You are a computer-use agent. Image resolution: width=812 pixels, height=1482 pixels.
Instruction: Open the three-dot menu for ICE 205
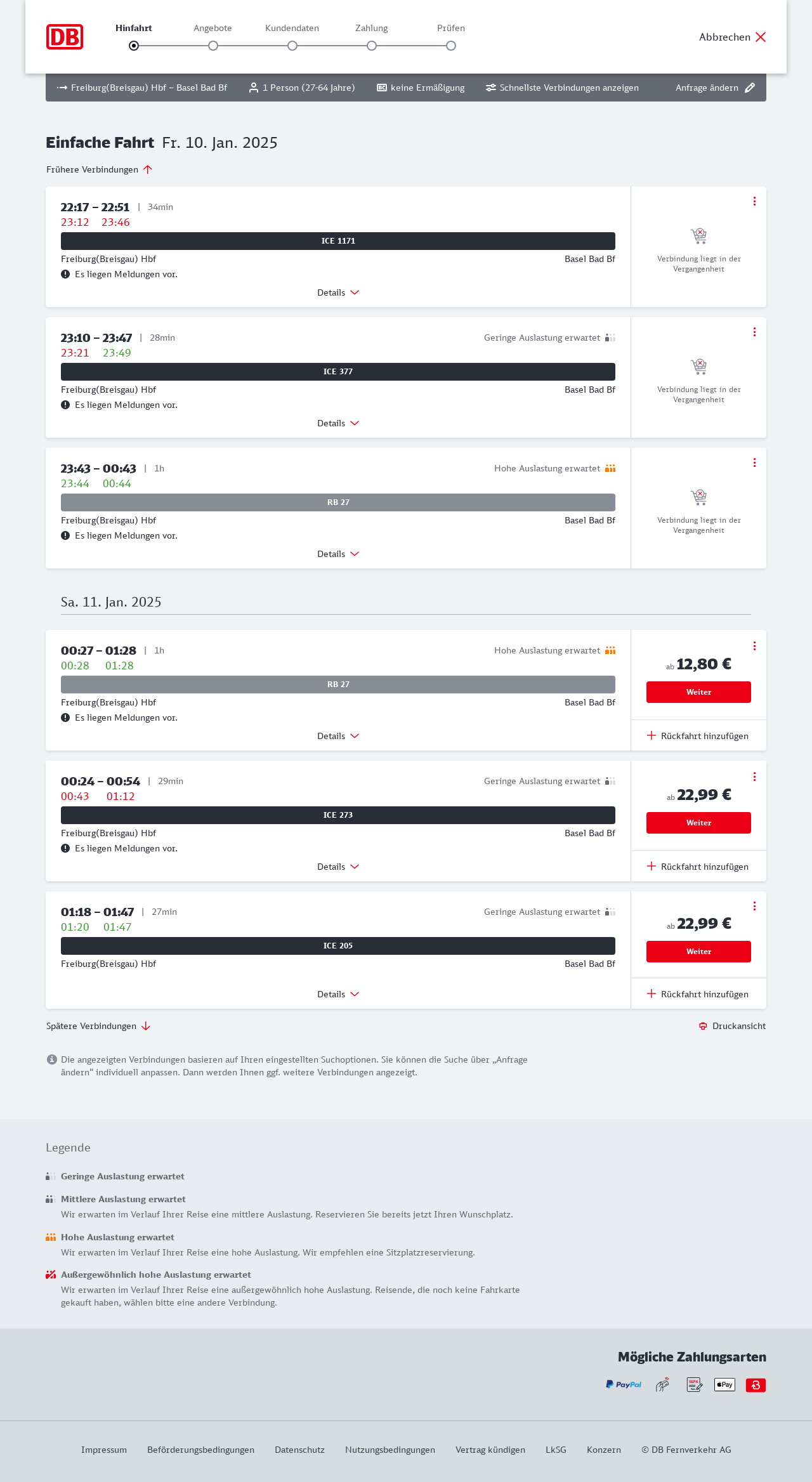pos(754,906)
